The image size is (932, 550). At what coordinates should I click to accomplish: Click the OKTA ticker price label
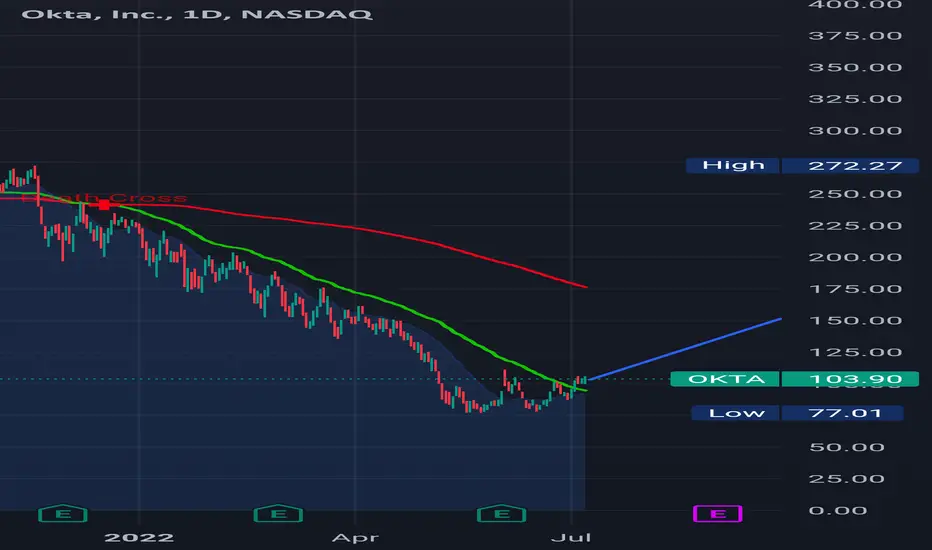click(x=725, y=379)
